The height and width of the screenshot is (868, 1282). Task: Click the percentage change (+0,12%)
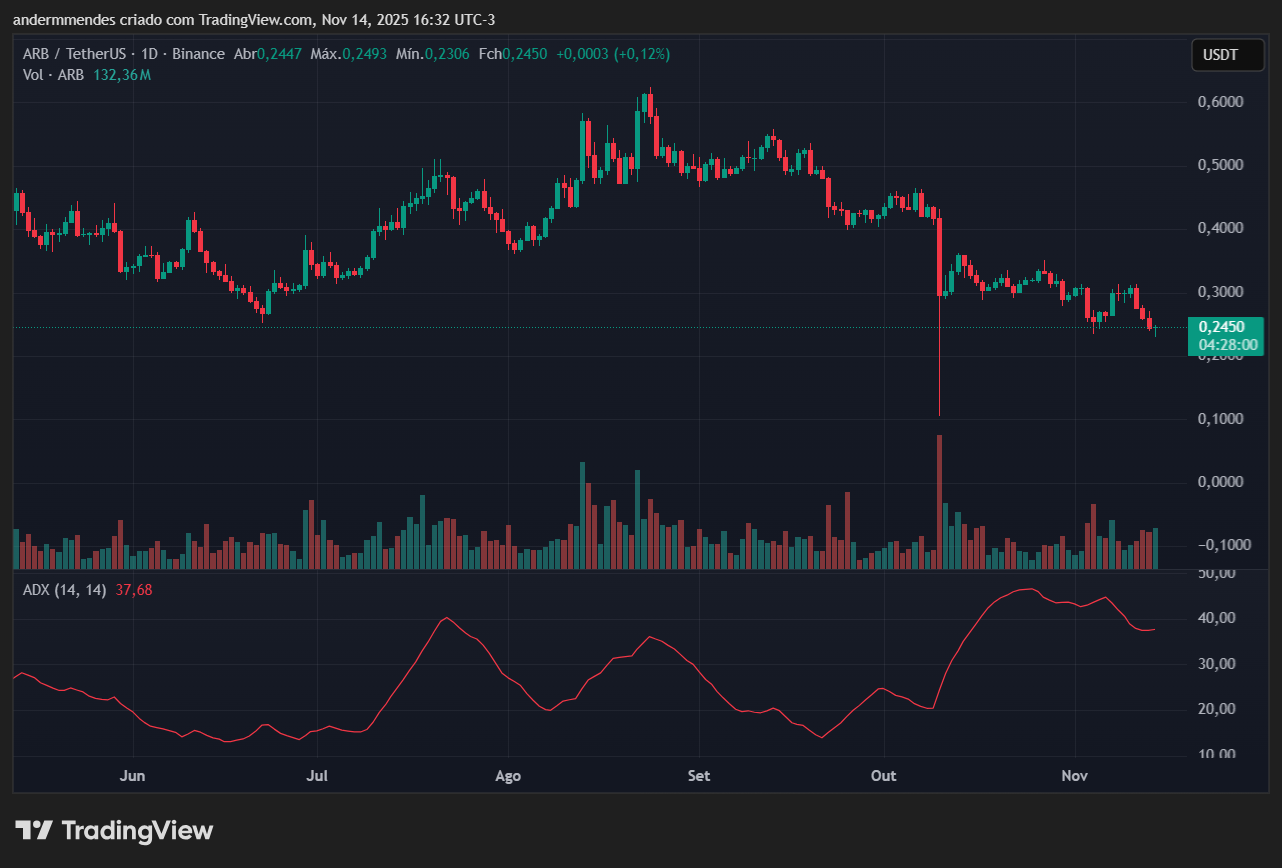[x=644, y=54]
